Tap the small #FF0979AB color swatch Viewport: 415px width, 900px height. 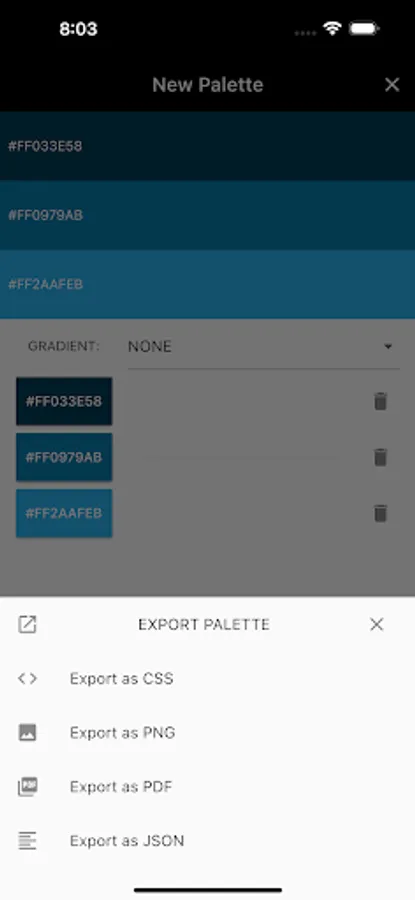pos(64,457)
